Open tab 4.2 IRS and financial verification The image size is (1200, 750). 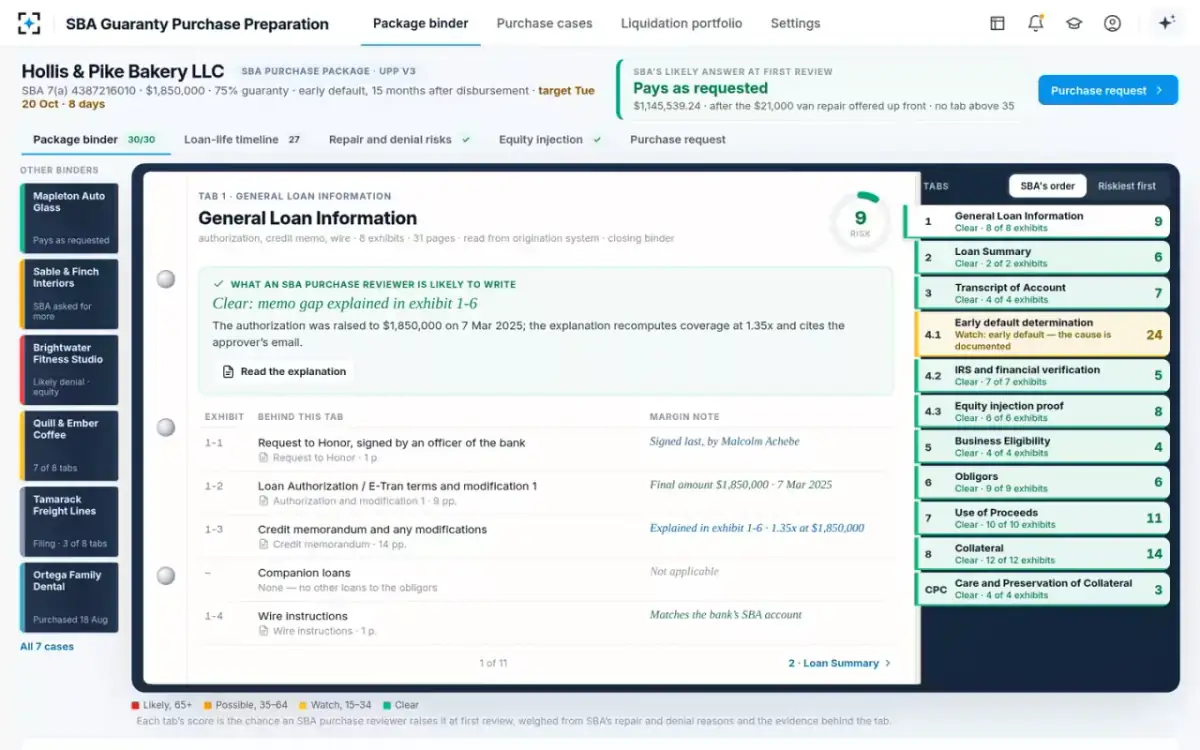tap(1043, 375)
